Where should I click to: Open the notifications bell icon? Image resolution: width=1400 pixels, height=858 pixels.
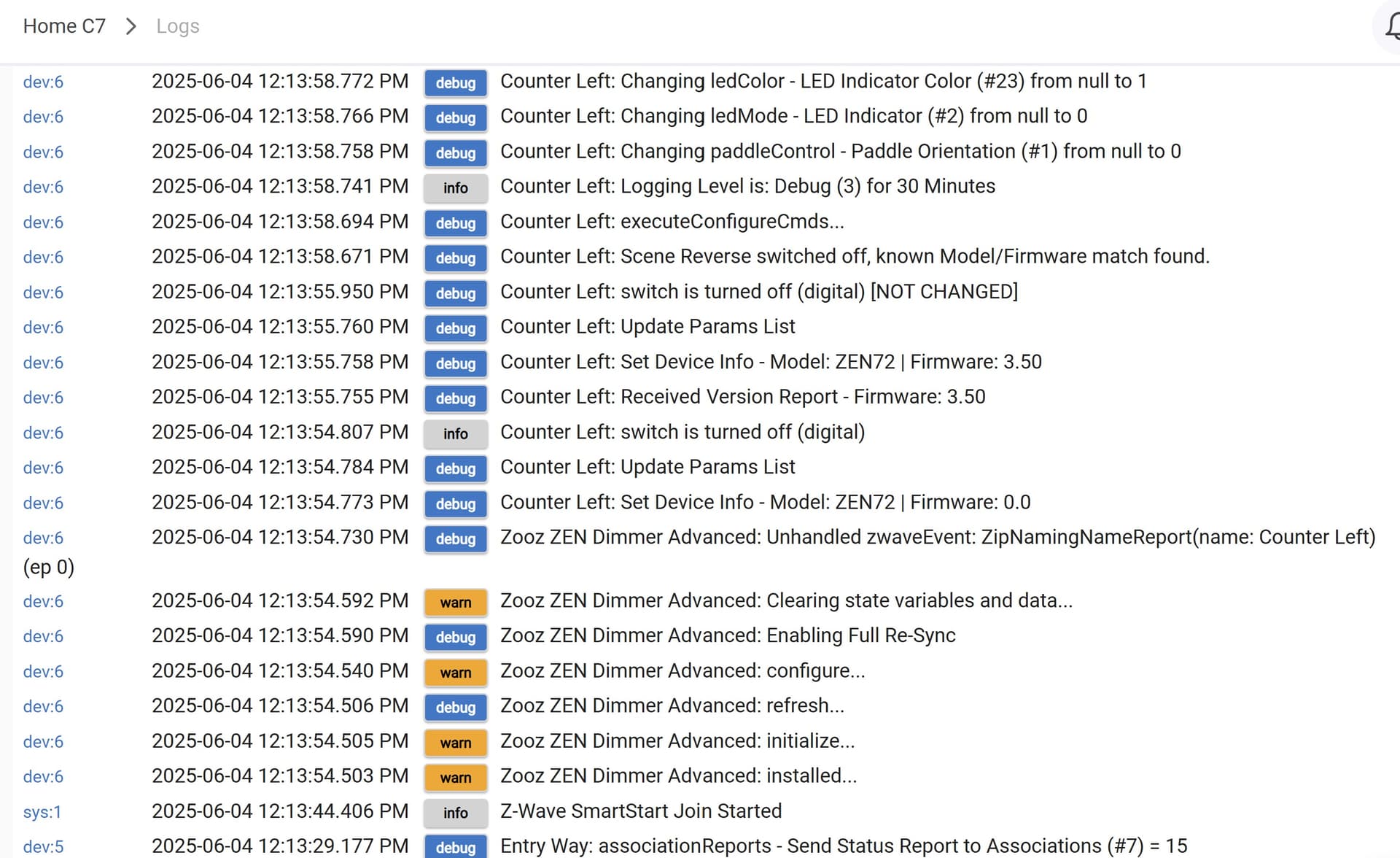1391,26
